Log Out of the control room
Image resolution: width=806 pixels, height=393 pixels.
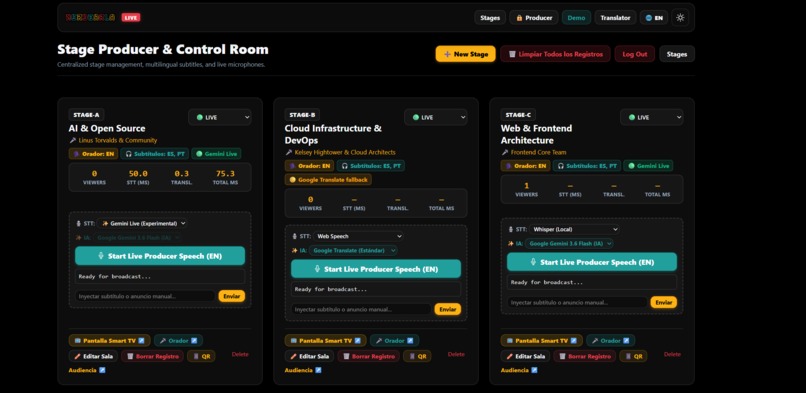tap(635, 54)
